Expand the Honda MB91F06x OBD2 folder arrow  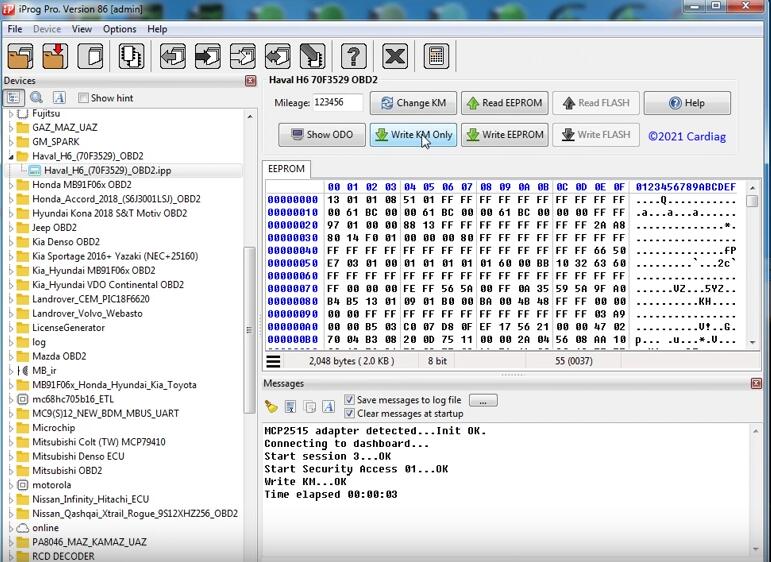click(x=11, y=185)
